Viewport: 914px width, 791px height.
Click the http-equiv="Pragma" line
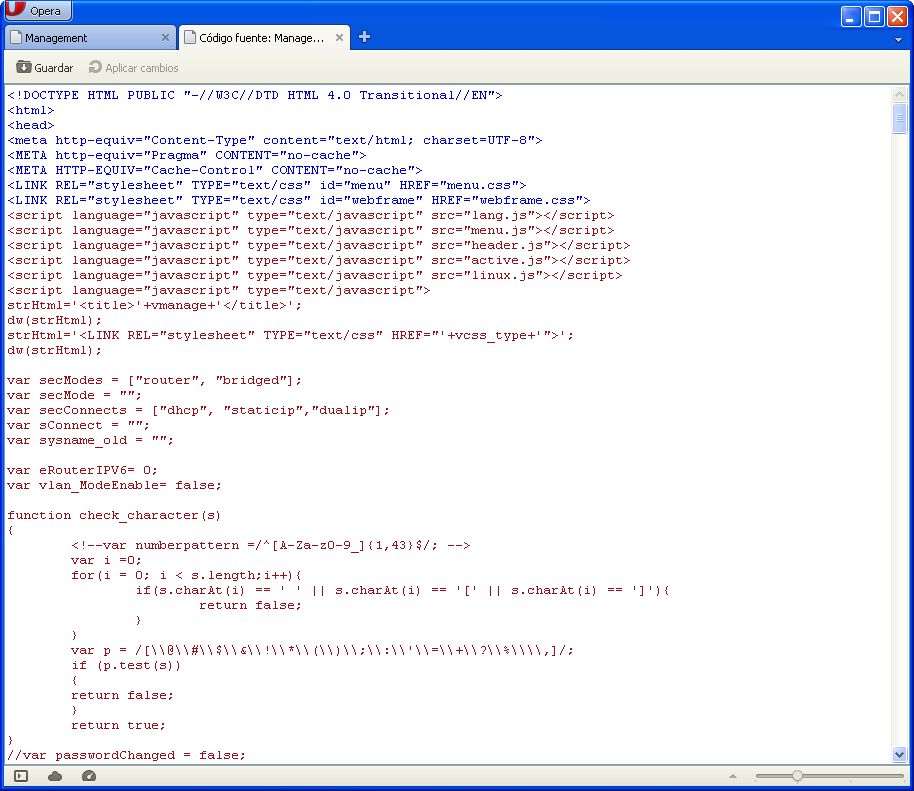point(187,156)
